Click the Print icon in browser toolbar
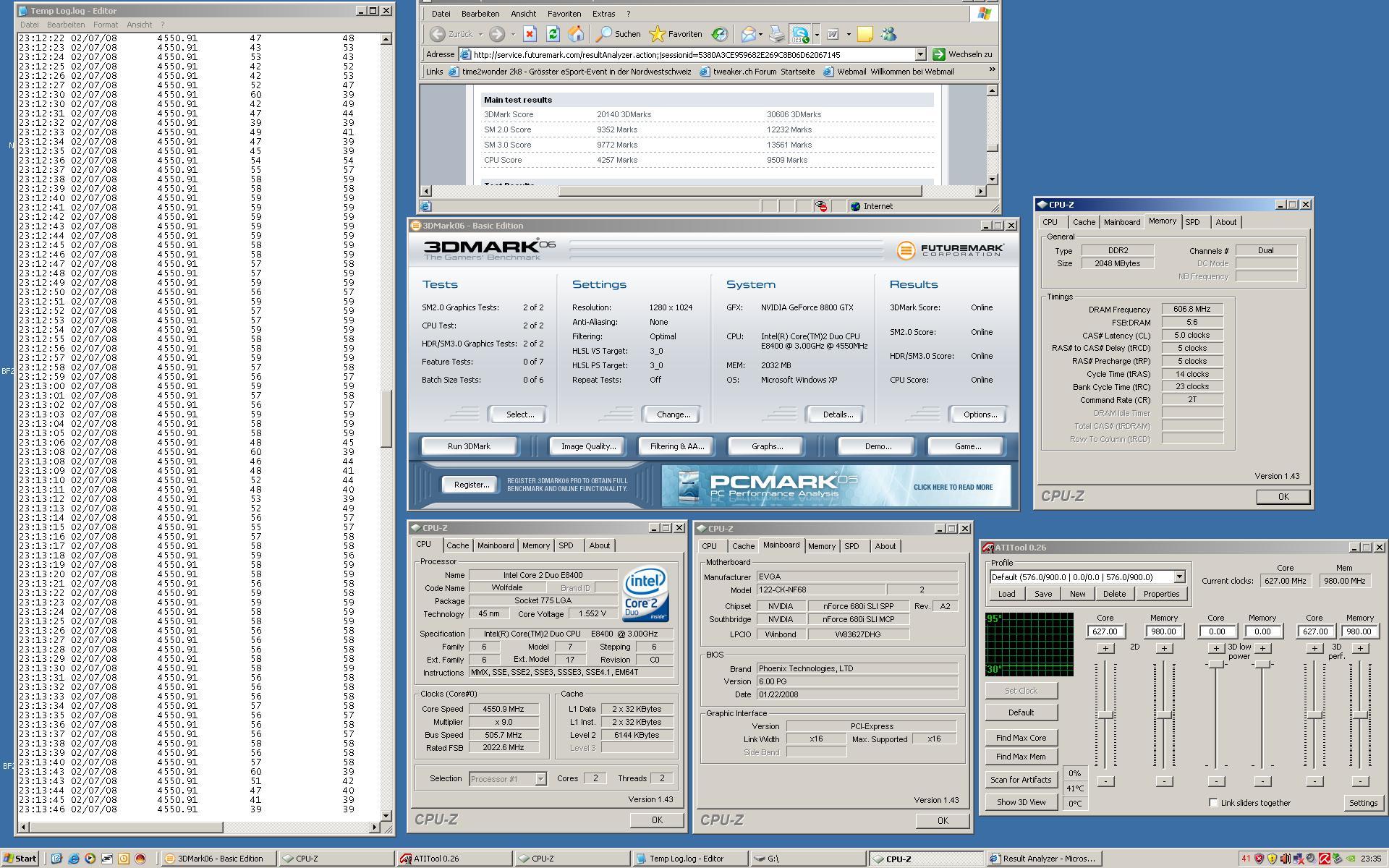1389x868 pixels. (776, 34)
